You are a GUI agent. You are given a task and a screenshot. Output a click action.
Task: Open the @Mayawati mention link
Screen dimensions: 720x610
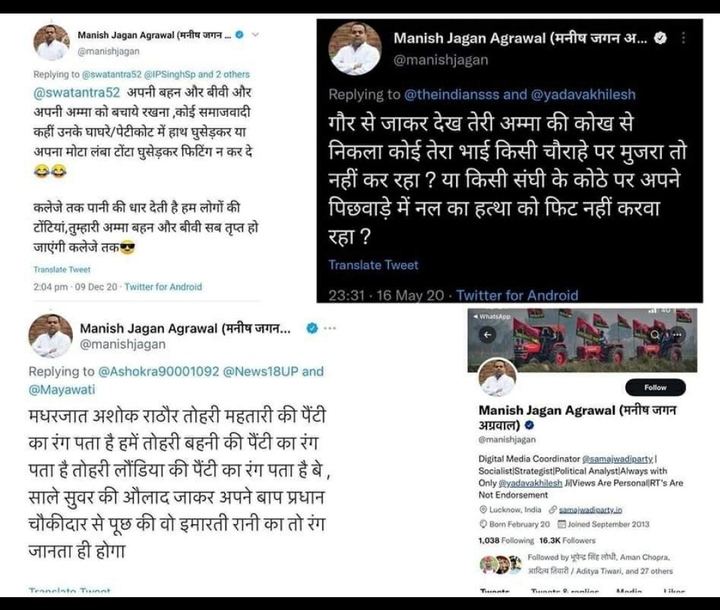[x=62, y=390]
